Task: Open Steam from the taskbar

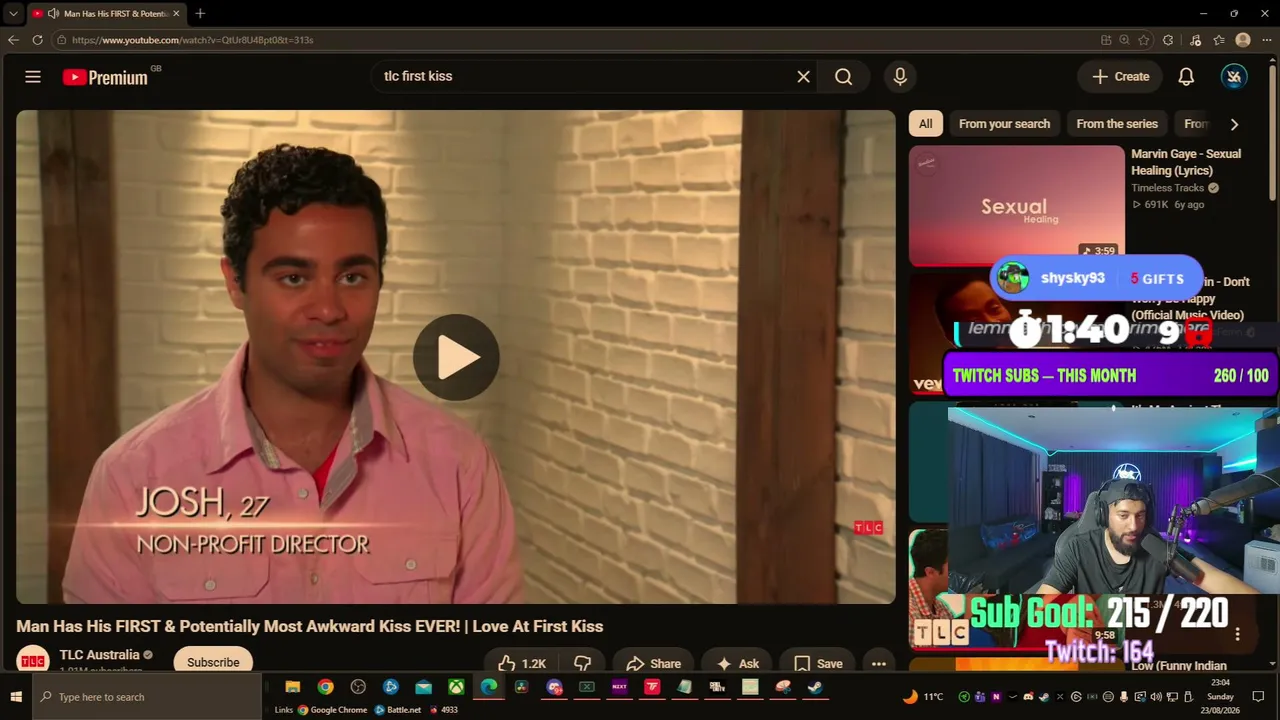Action: click(815, 687)
